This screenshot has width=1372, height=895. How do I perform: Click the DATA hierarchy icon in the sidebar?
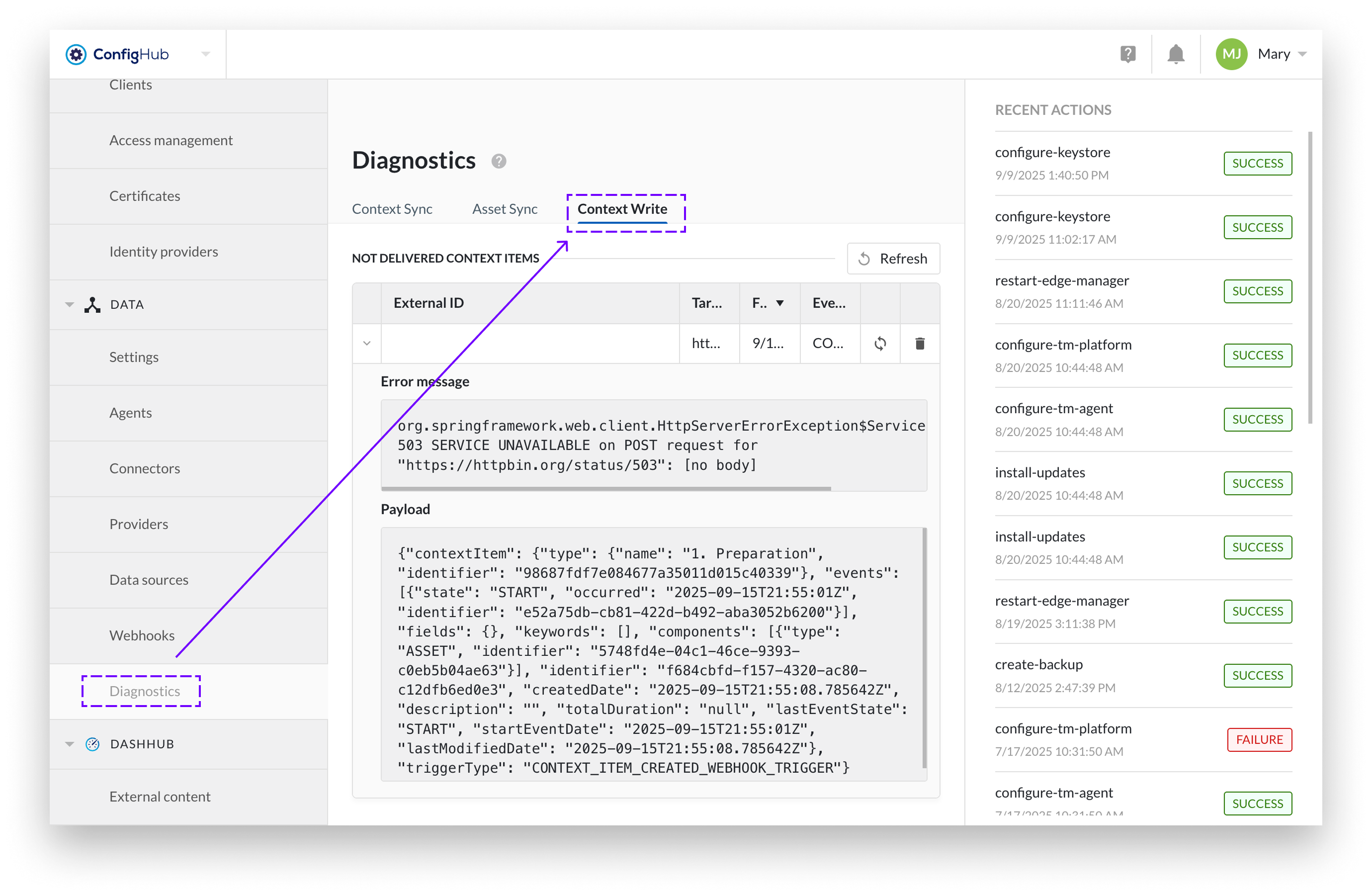coord(93,304)
